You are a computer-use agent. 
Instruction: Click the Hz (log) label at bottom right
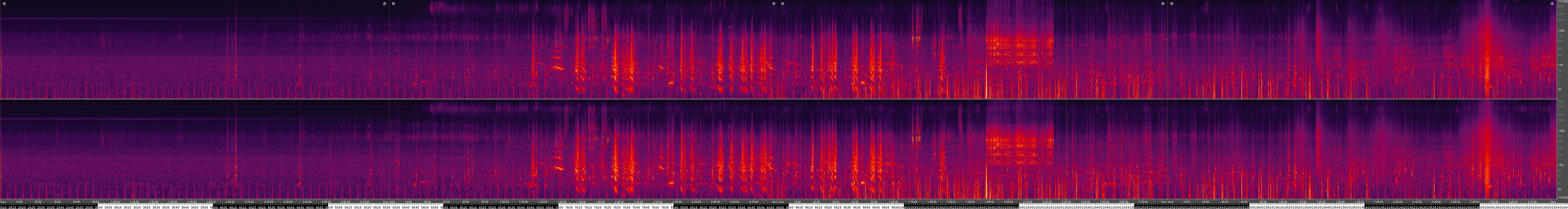point(1562,197)
